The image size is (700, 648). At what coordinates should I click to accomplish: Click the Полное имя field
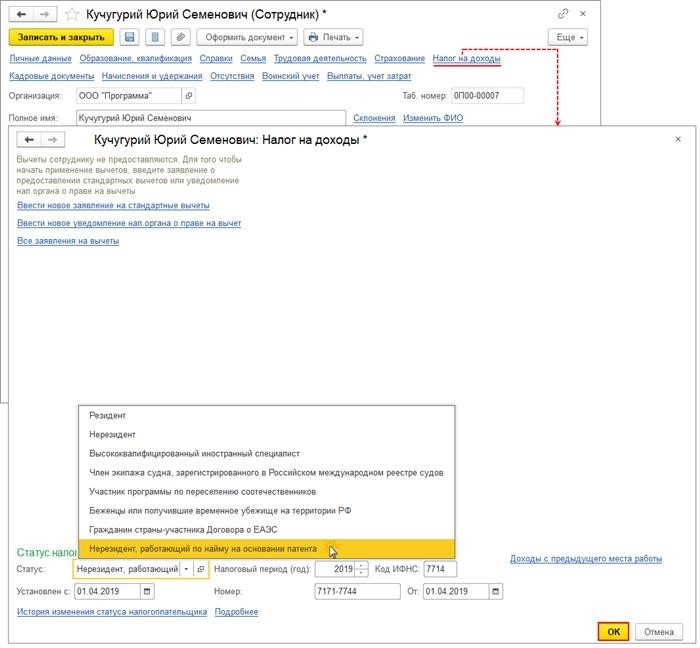pyautogui.click(x=211, y=118)
